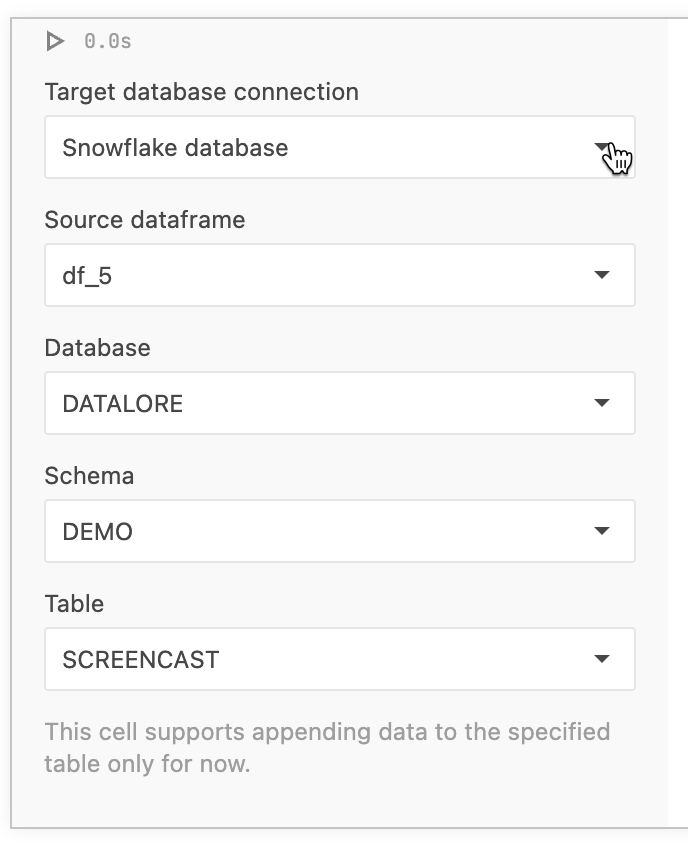Screen dimensions: 688x848
Task: Click the Schema section heading
Action: pos(89,476)
